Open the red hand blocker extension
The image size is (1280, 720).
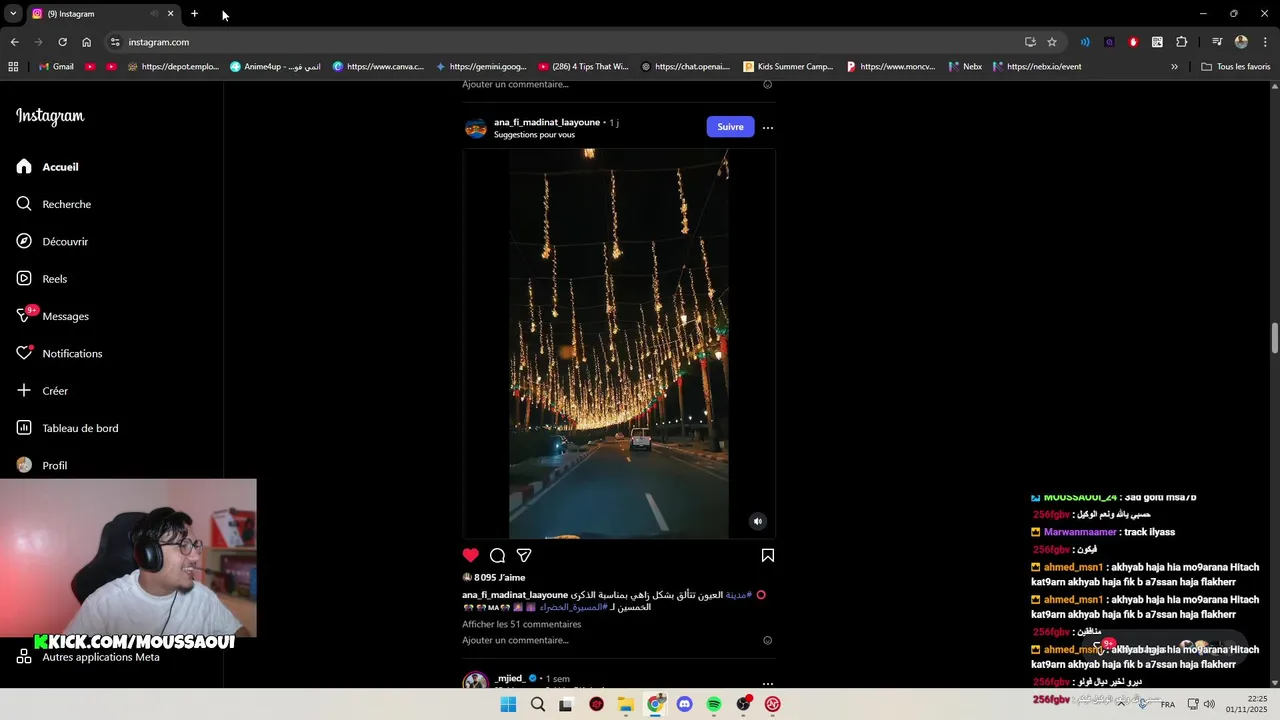point(1133,42)
